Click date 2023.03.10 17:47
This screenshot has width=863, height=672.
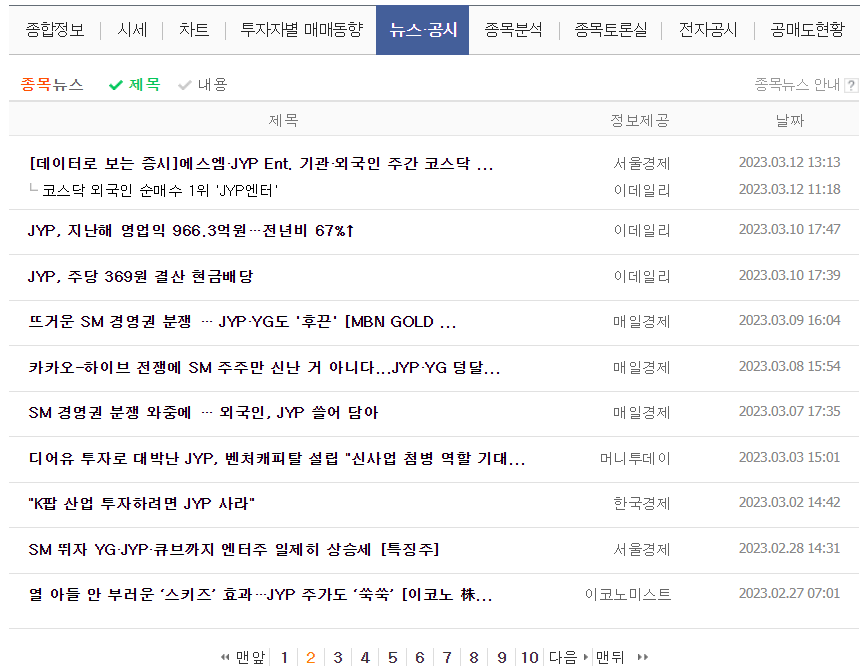(x=789, y=230)
